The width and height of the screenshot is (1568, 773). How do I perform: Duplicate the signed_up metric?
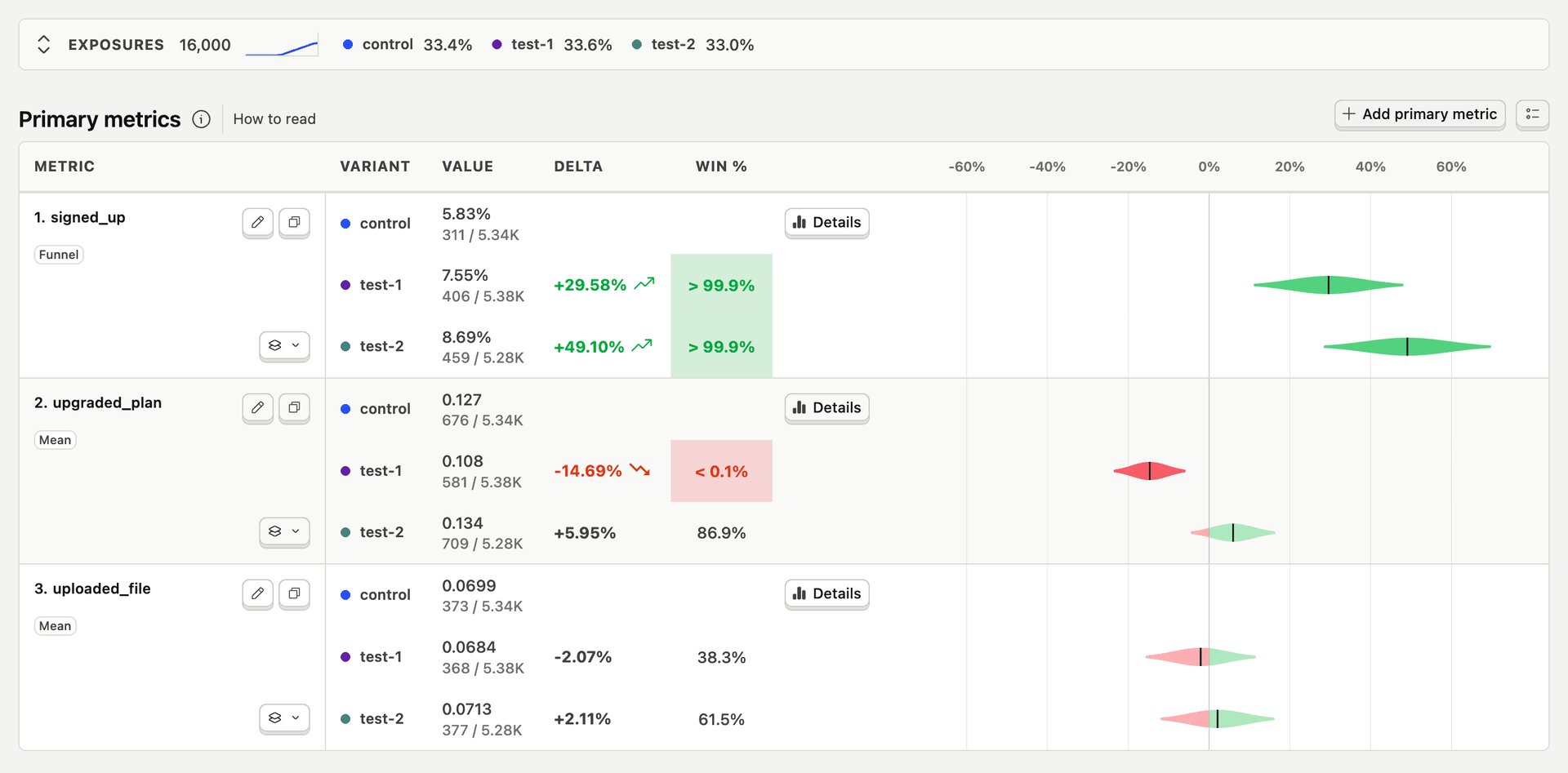click(294, 222)
